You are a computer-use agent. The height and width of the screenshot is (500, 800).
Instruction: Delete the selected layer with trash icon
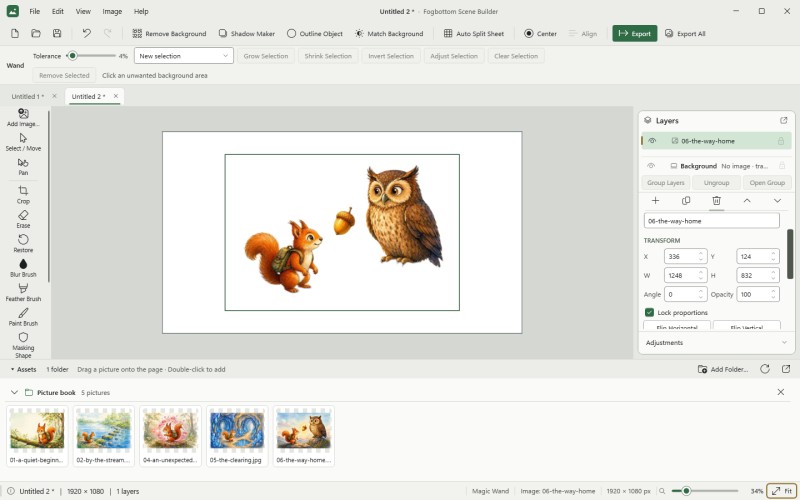point(716,201)
